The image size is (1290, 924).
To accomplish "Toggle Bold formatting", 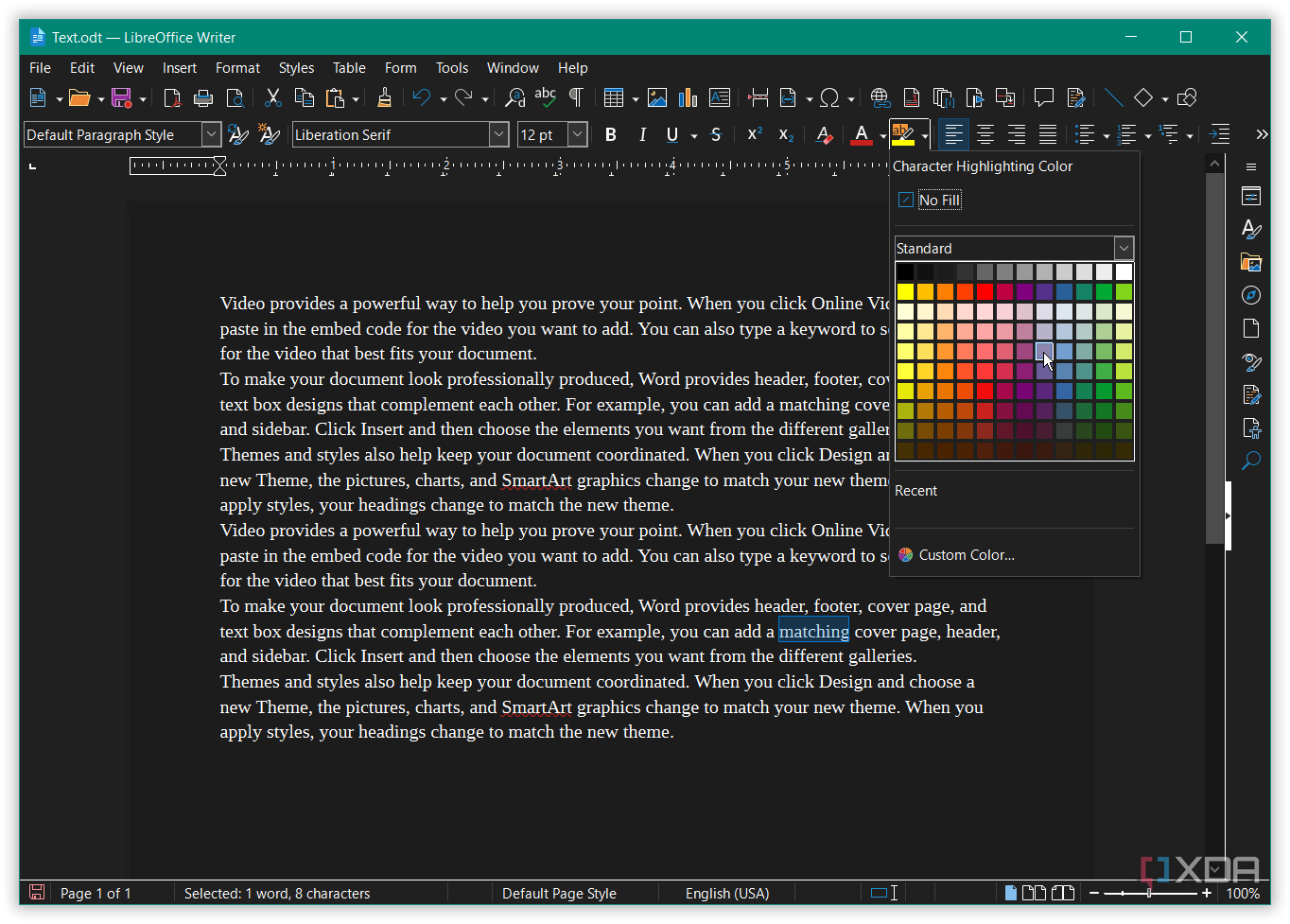I will point(611,135).
